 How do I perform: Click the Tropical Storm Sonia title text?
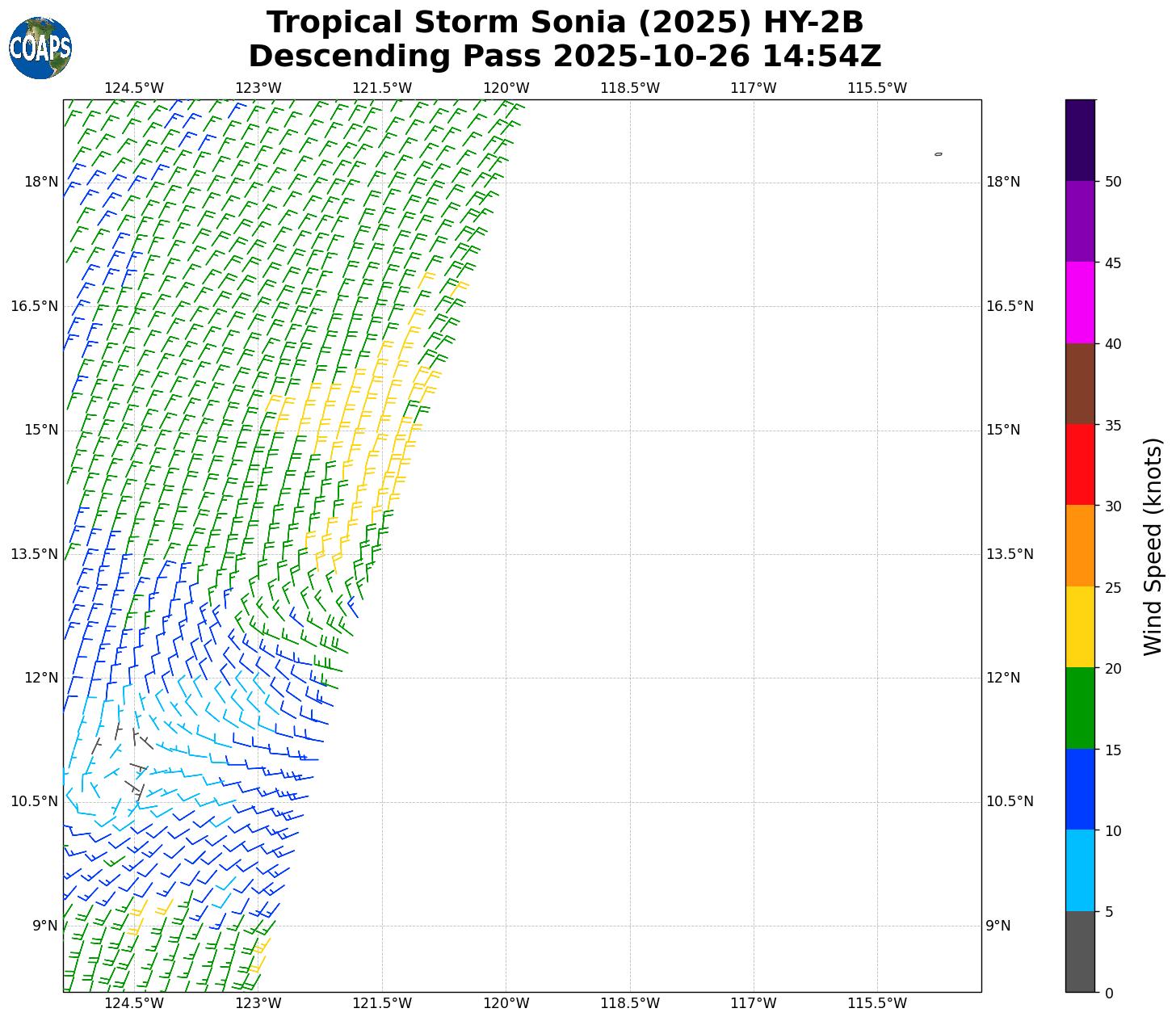(x=565, y=23)
